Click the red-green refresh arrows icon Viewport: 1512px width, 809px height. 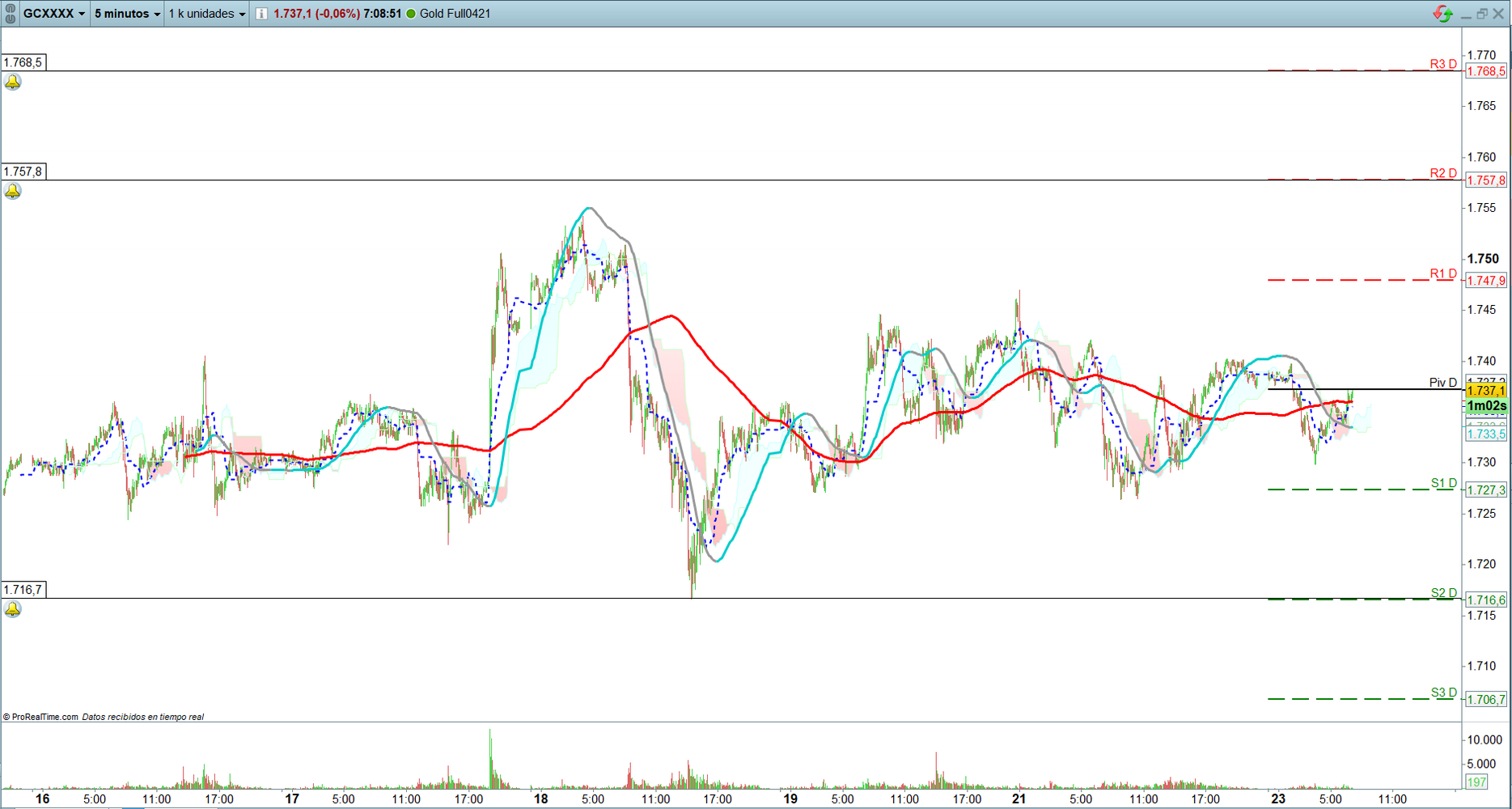(x=1442, y=14)
